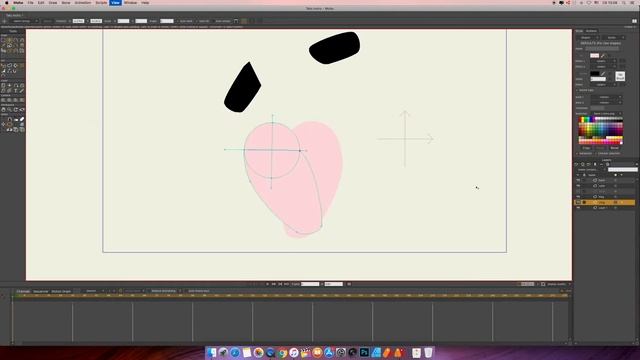Open the Smooth interpolation dropdown in timeline
The height and width of the screenshot is (360, 640).
pos(94,291)
